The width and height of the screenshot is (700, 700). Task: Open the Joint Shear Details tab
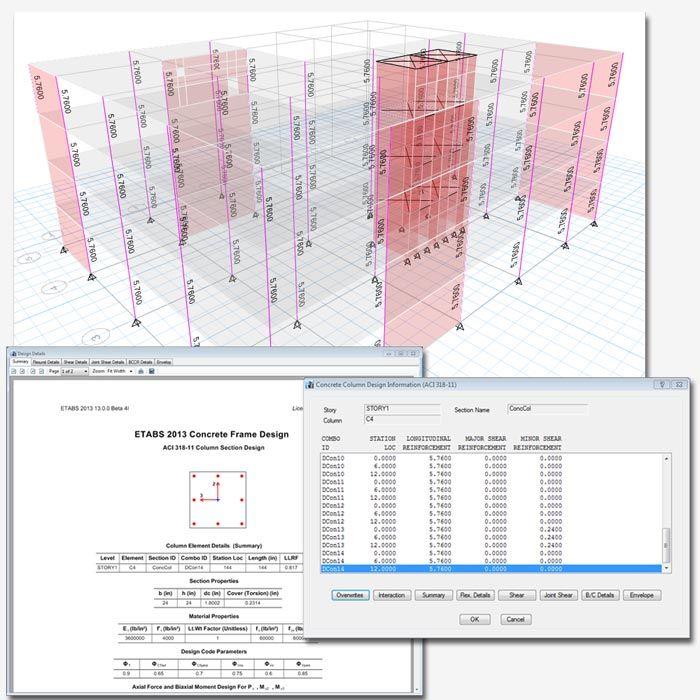pyautogui.click(x=108, y=362)
